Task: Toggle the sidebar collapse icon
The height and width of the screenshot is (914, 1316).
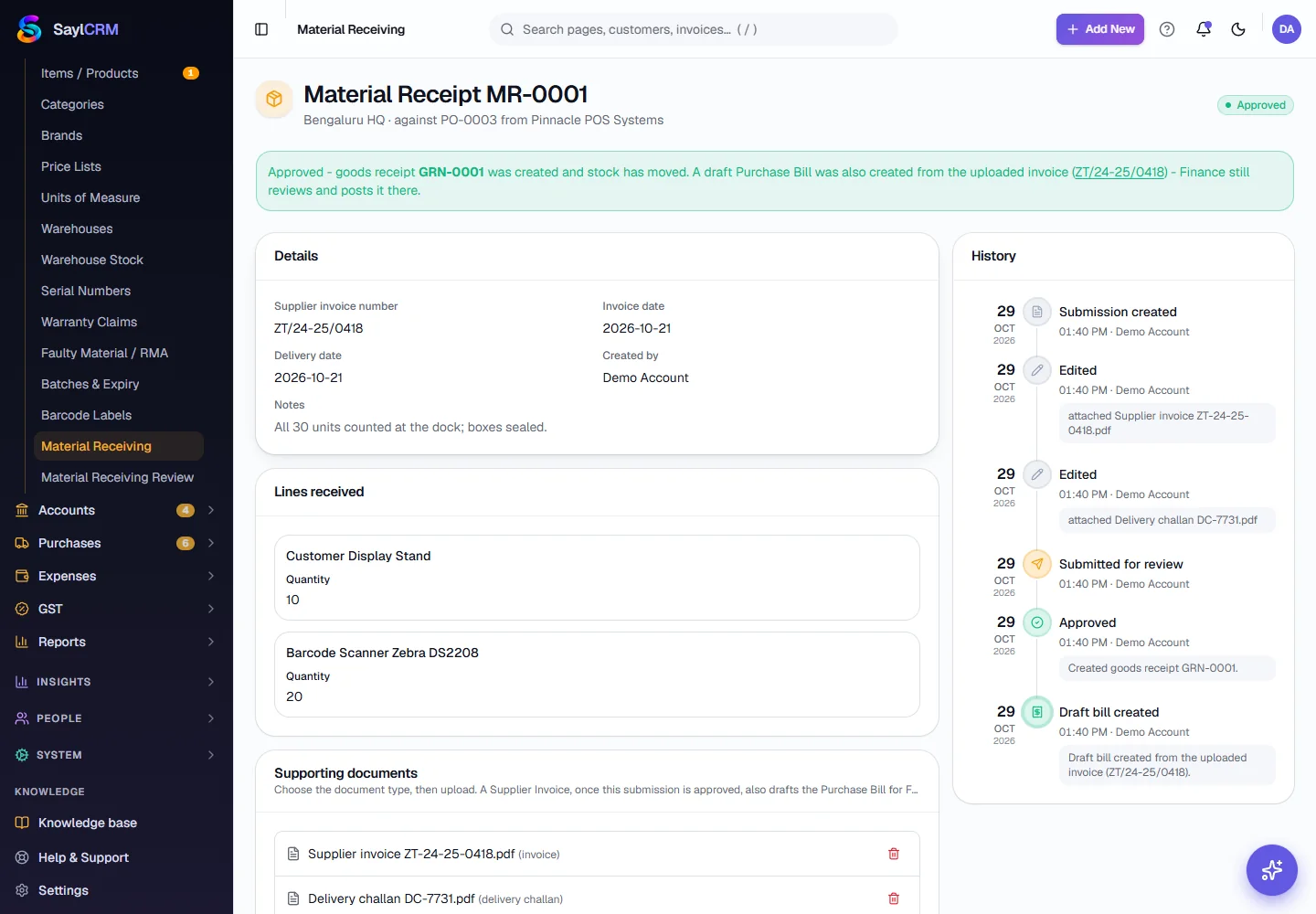Action: pos(261,29)
